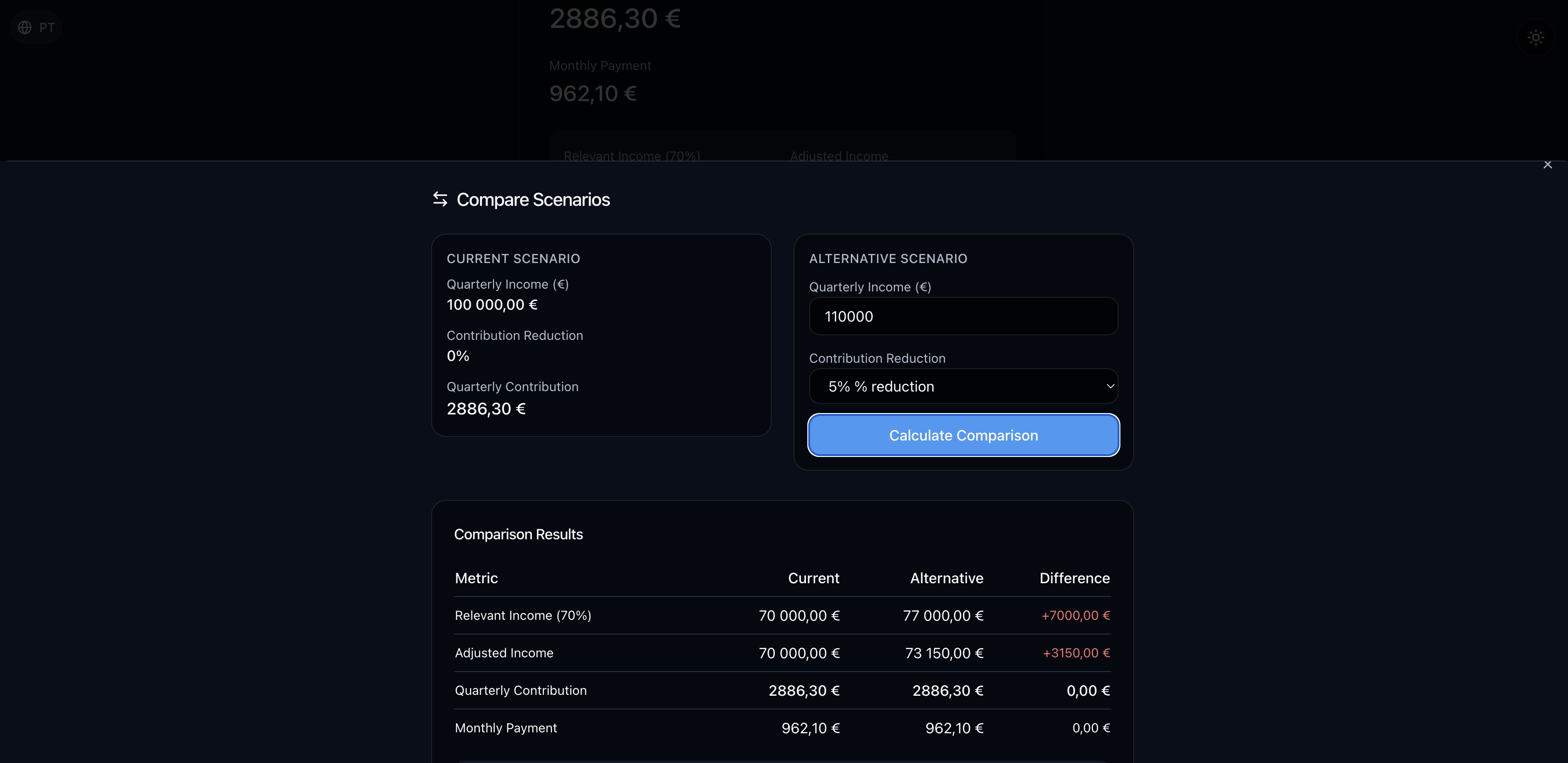Click the current income value 100 000,00 €
The height and width of the screenshot is (763, 1568).
coord(492,305)
